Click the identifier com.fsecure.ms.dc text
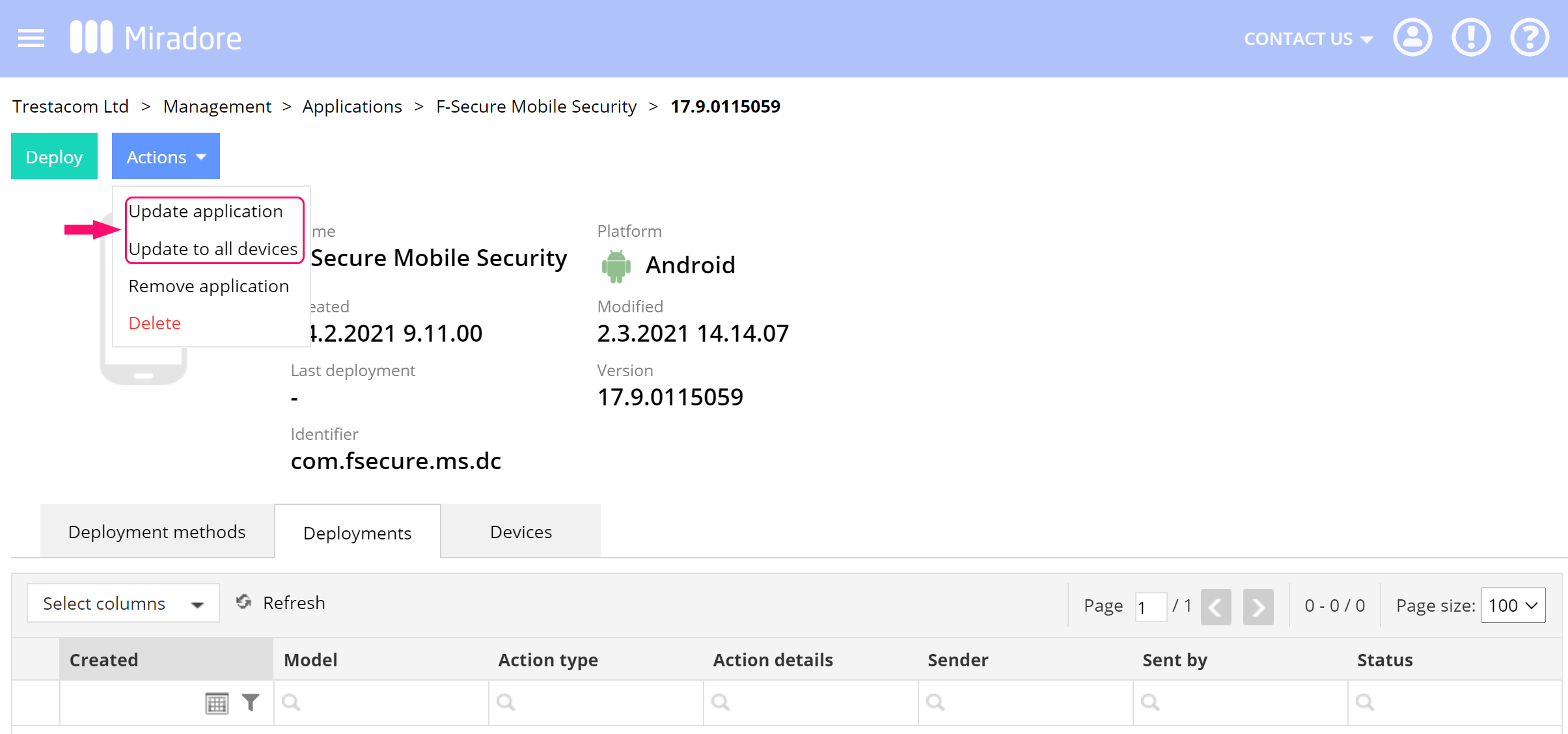 [396, 461]
